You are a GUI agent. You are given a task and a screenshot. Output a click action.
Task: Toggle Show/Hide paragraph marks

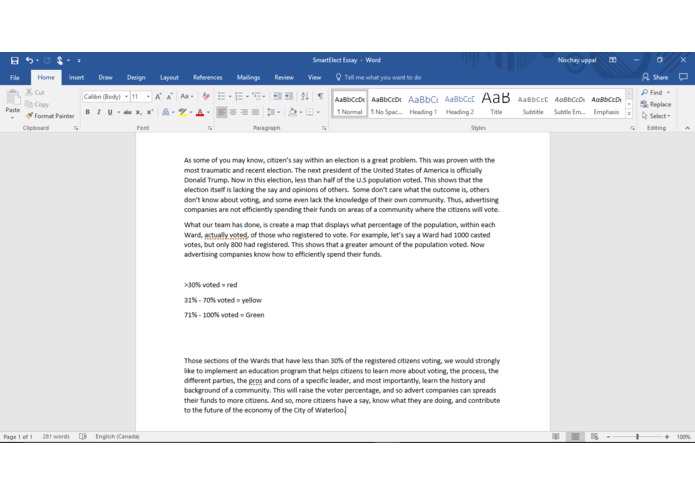coord(320,96)
